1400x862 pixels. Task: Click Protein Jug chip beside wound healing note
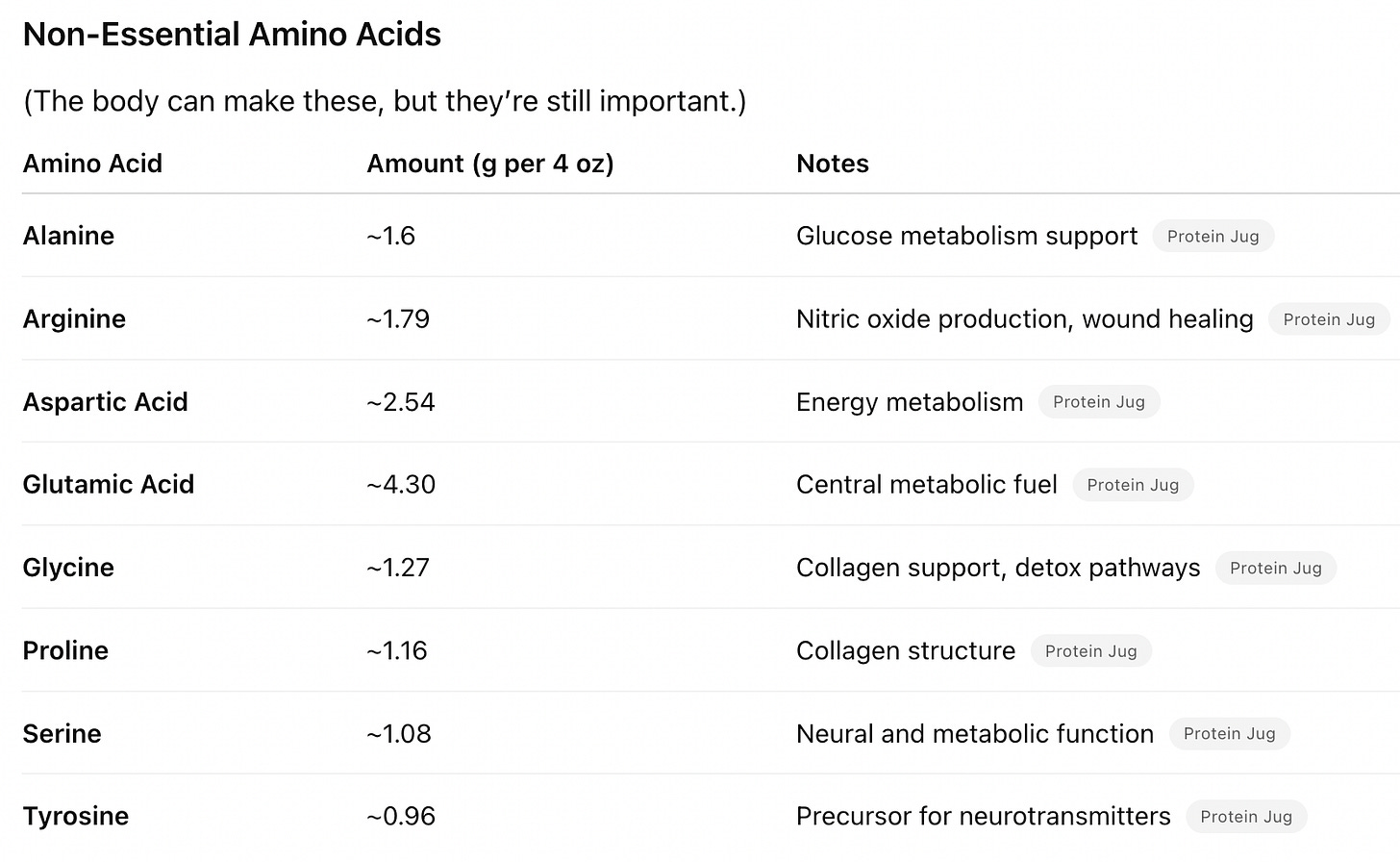1329,319
